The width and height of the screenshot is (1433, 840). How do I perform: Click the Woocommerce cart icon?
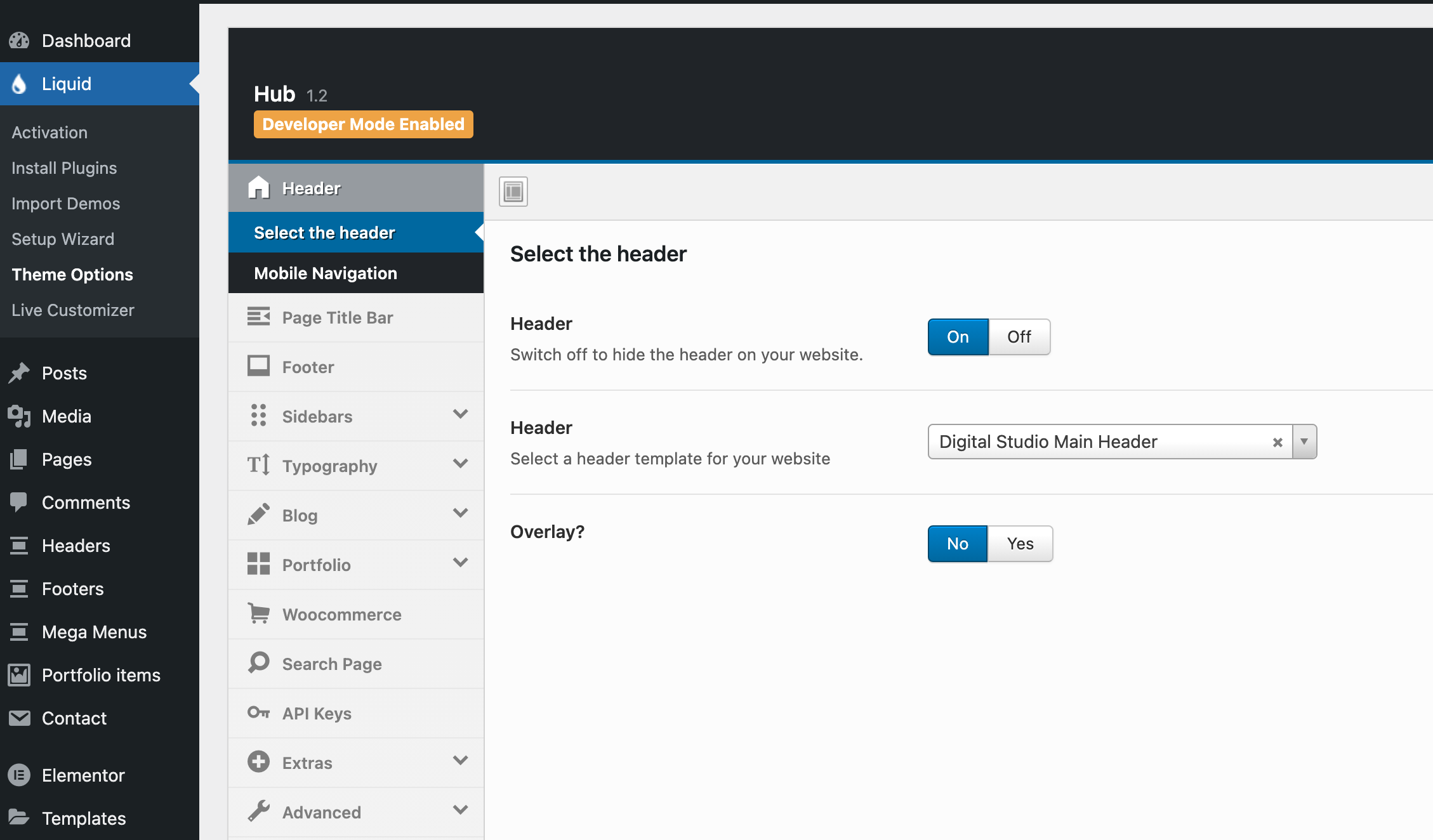258,614
